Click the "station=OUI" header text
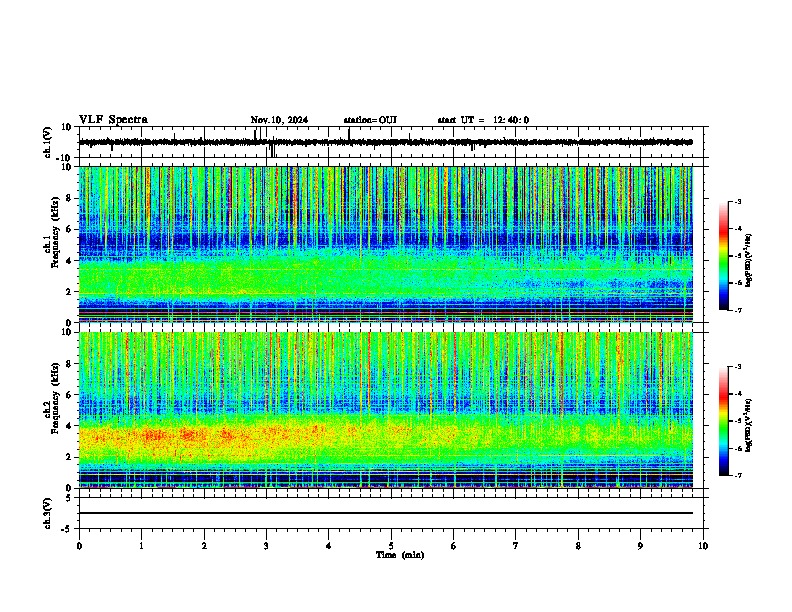Viewport: 792px width, 612px height. pos(370,120)
